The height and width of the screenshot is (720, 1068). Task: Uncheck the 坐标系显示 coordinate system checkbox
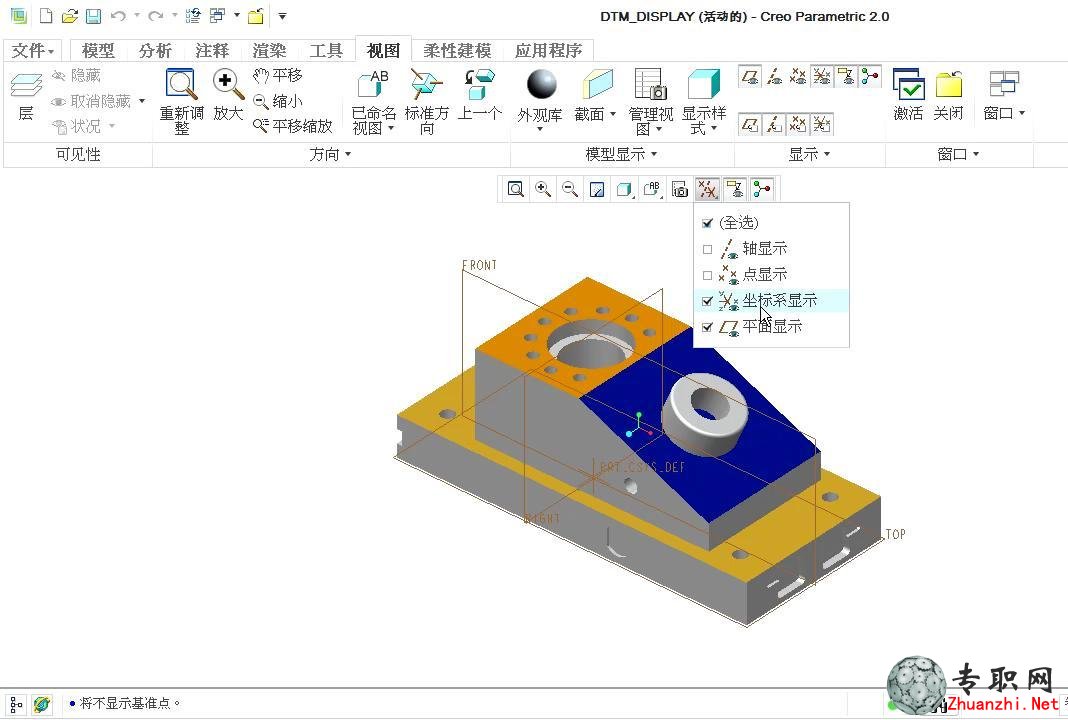pos(707,301)
